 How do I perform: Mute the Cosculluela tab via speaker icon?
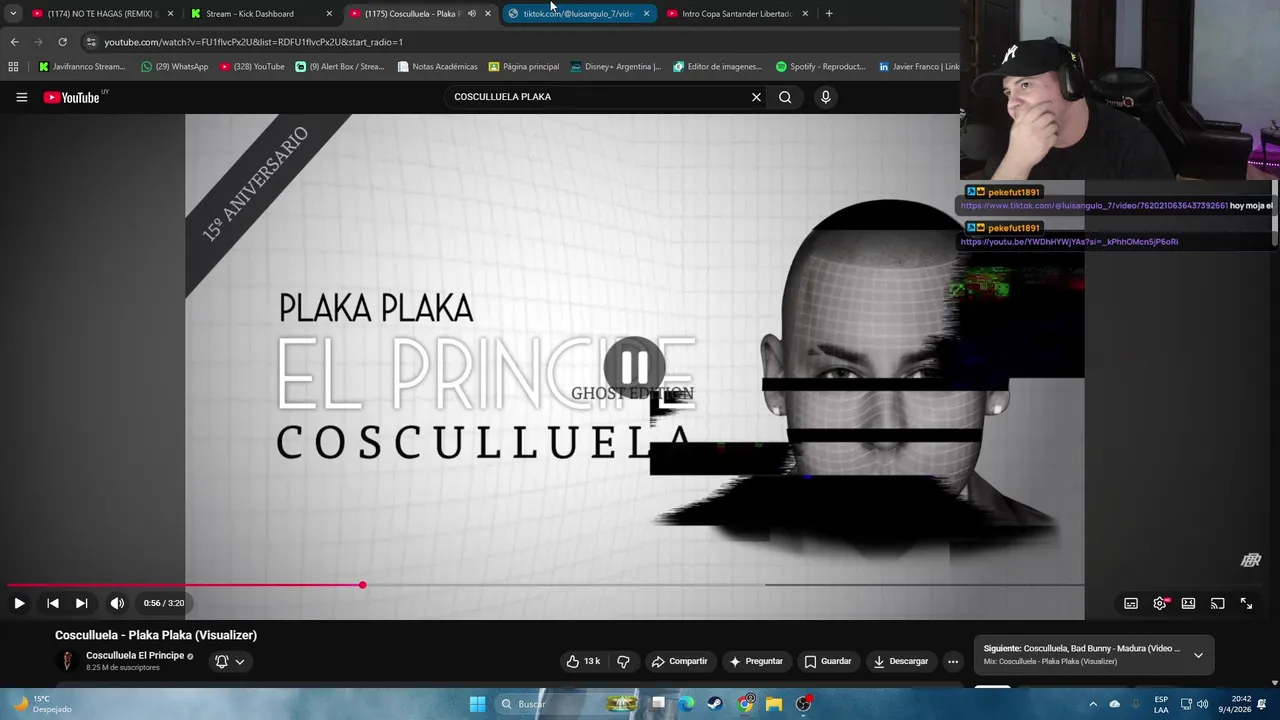pyautogui.click(x=472, y=14)
